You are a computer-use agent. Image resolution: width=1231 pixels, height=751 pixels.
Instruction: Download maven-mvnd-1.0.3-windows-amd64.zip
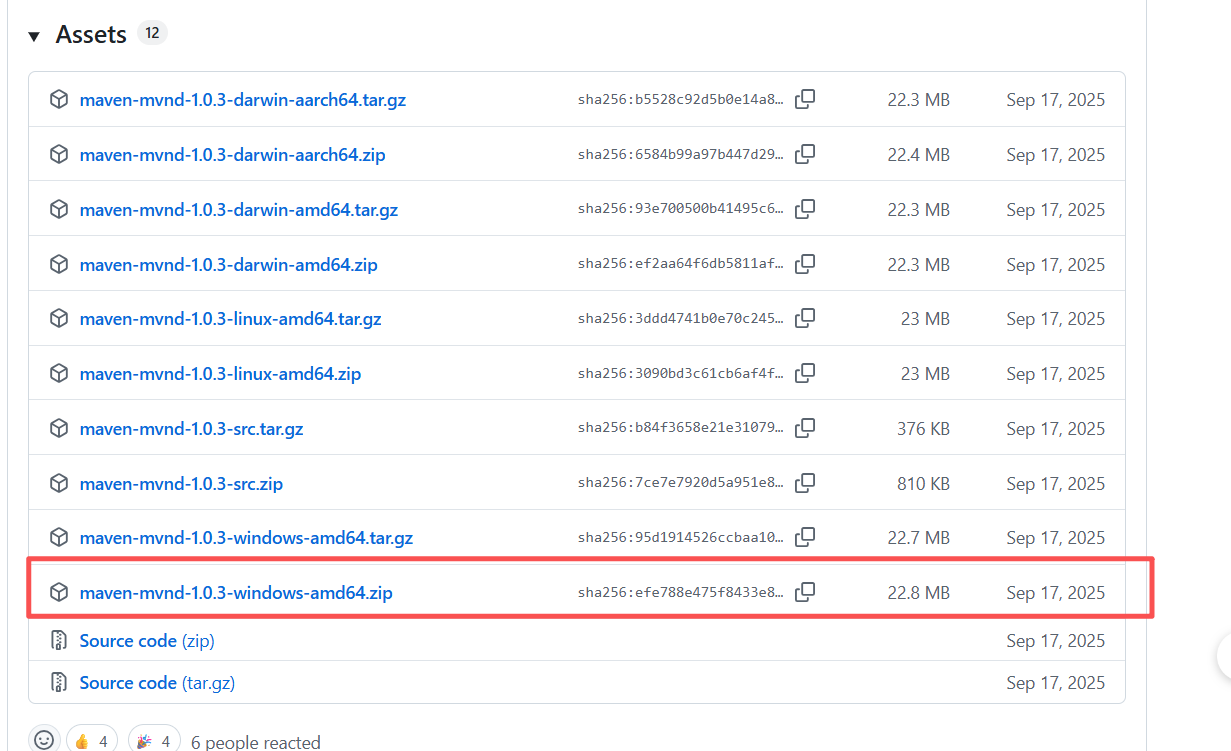coord(236,593)
